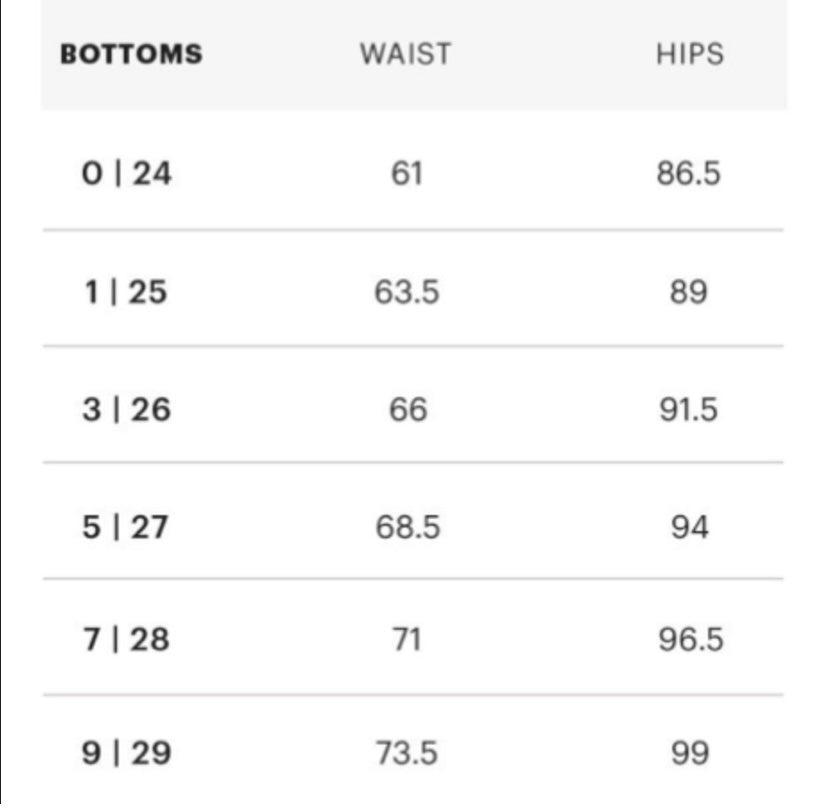This screenshot has height=809, width=816.
Task: Click the hips value 89
Action: tap(689, 292)
